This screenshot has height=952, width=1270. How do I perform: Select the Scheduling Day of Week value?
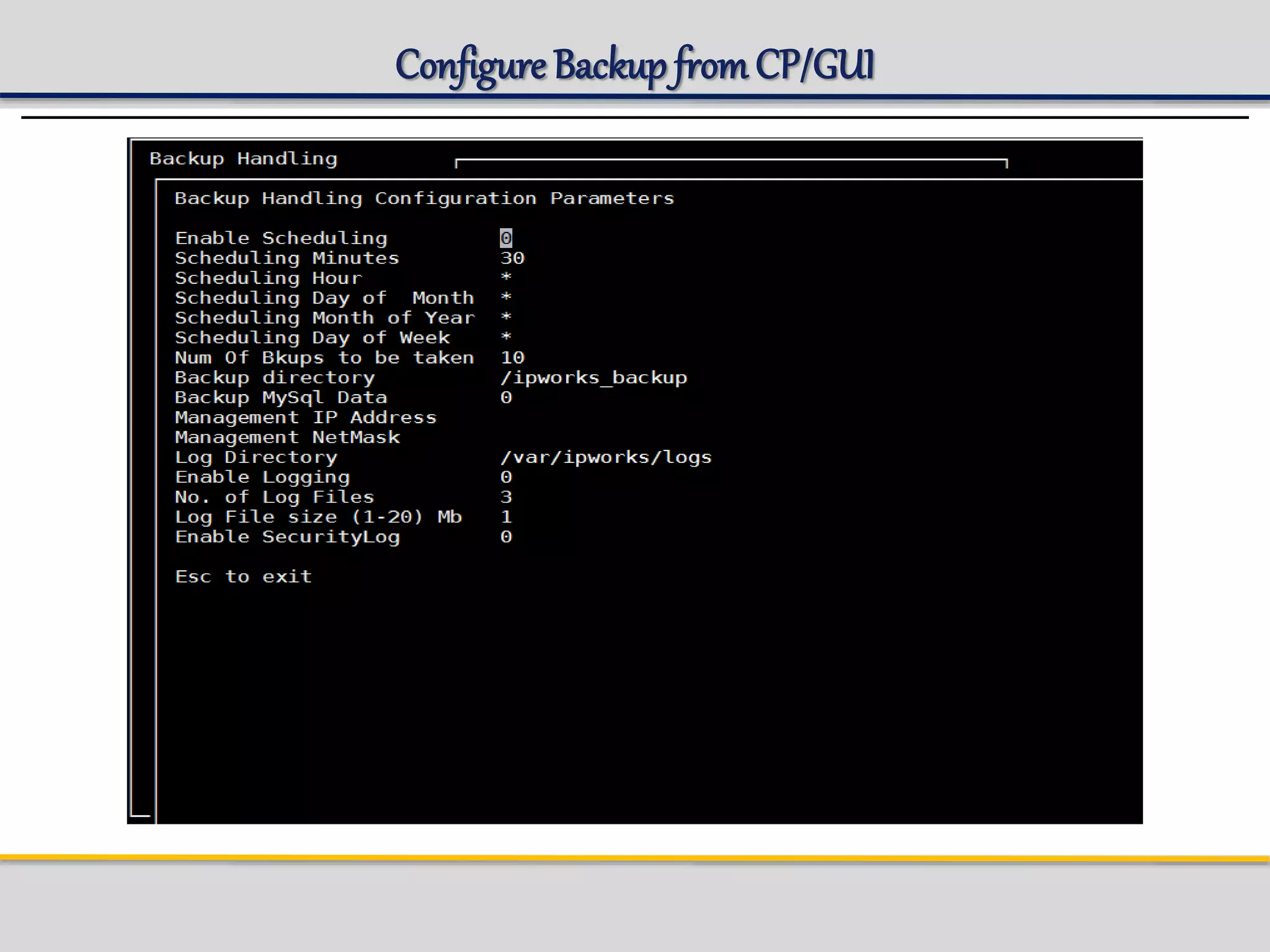coord(506,337)
